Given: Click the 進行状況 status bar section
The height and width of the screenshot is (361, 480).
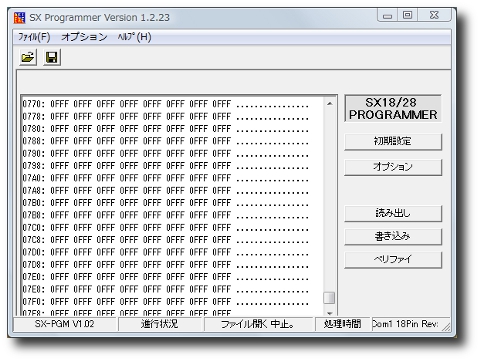Looking at the screenshot, I should (x=160, y=324).
